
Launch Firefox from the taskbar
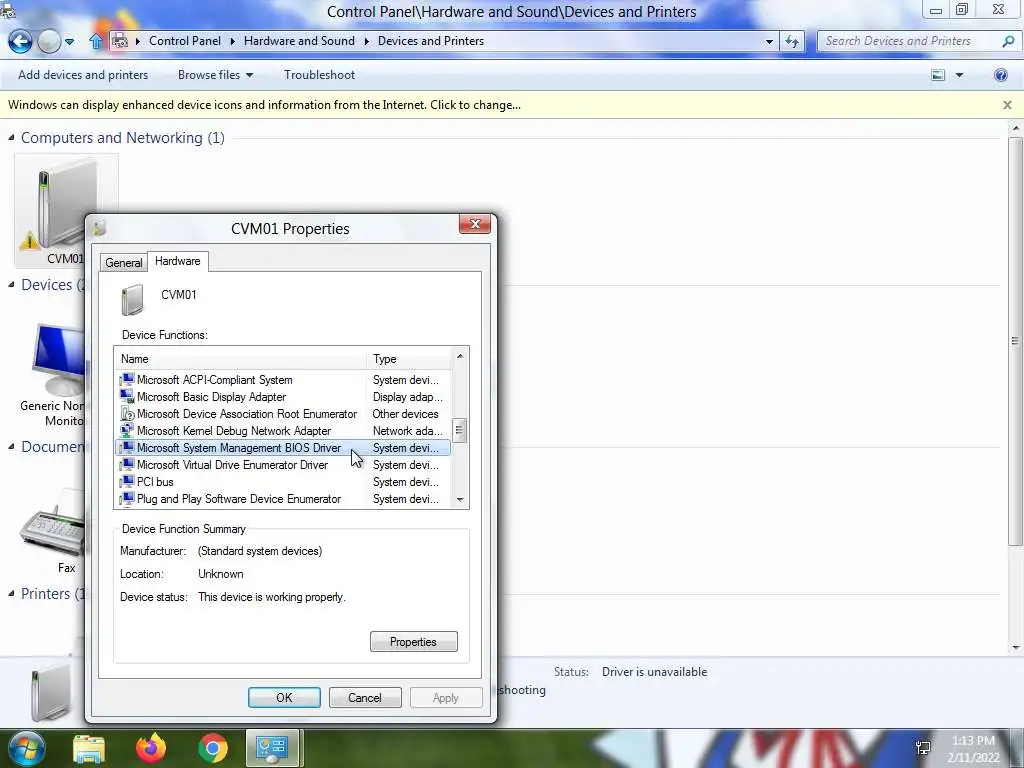click(x=151, y=748)
